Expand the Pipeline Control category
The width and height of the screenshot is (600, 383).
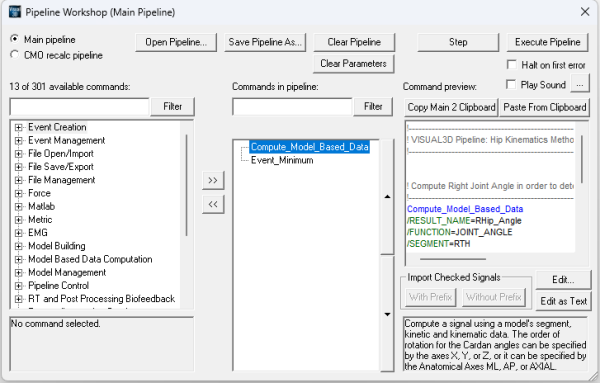[18, 286]
